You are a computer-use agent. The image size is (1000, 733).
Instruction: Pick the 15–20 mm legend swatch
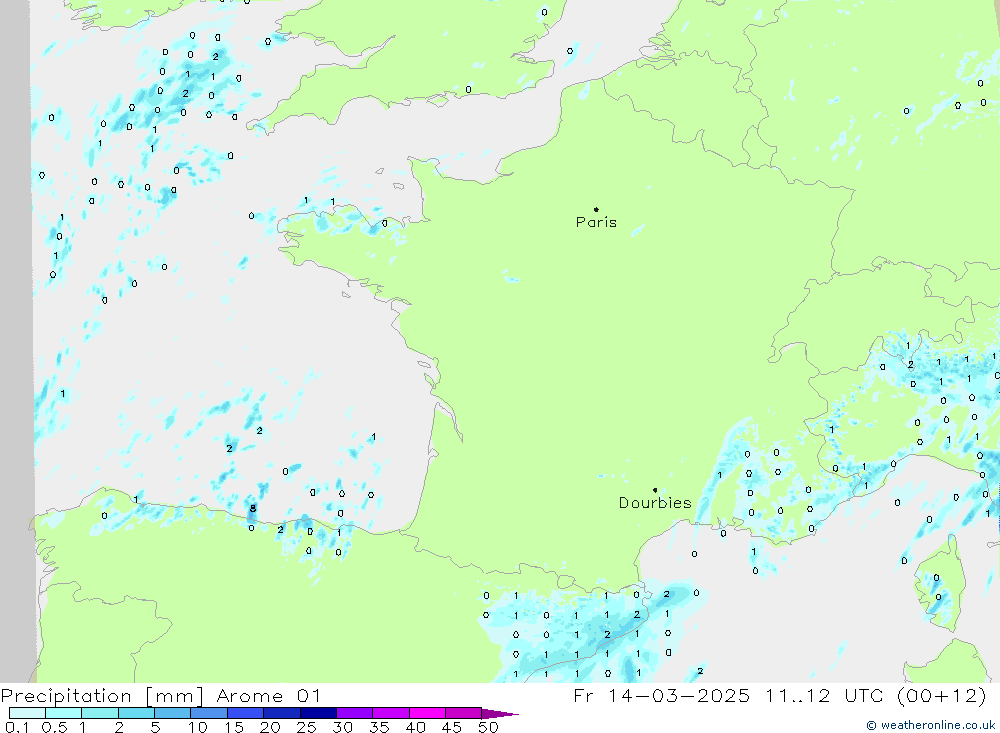point(246,713)
